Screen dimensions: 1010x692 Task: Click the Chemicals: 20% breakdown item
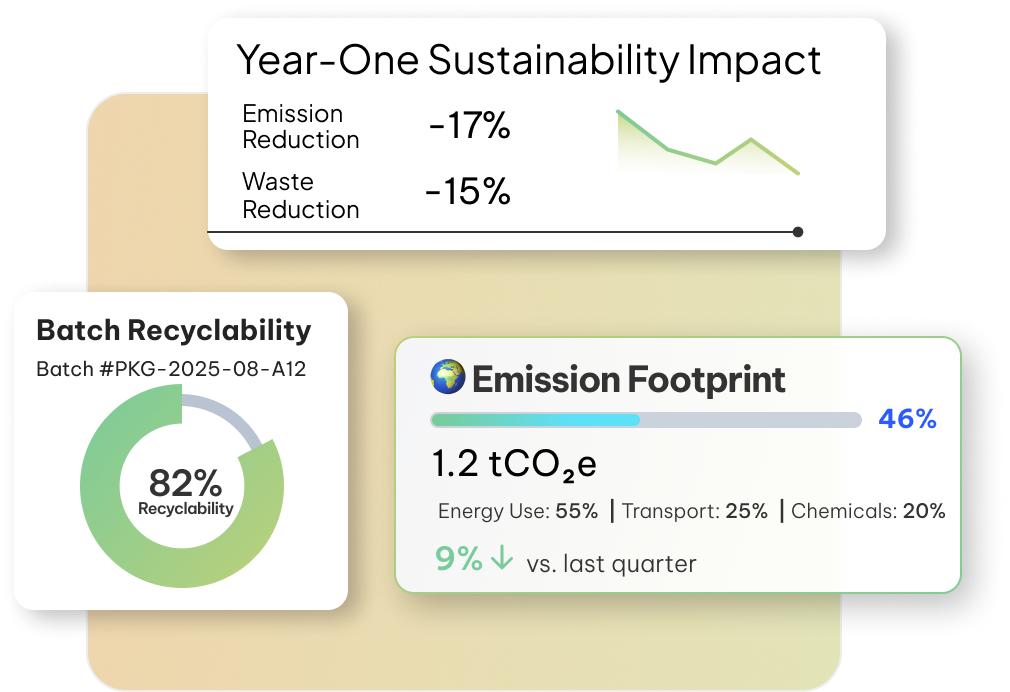(x=868, y=512)
